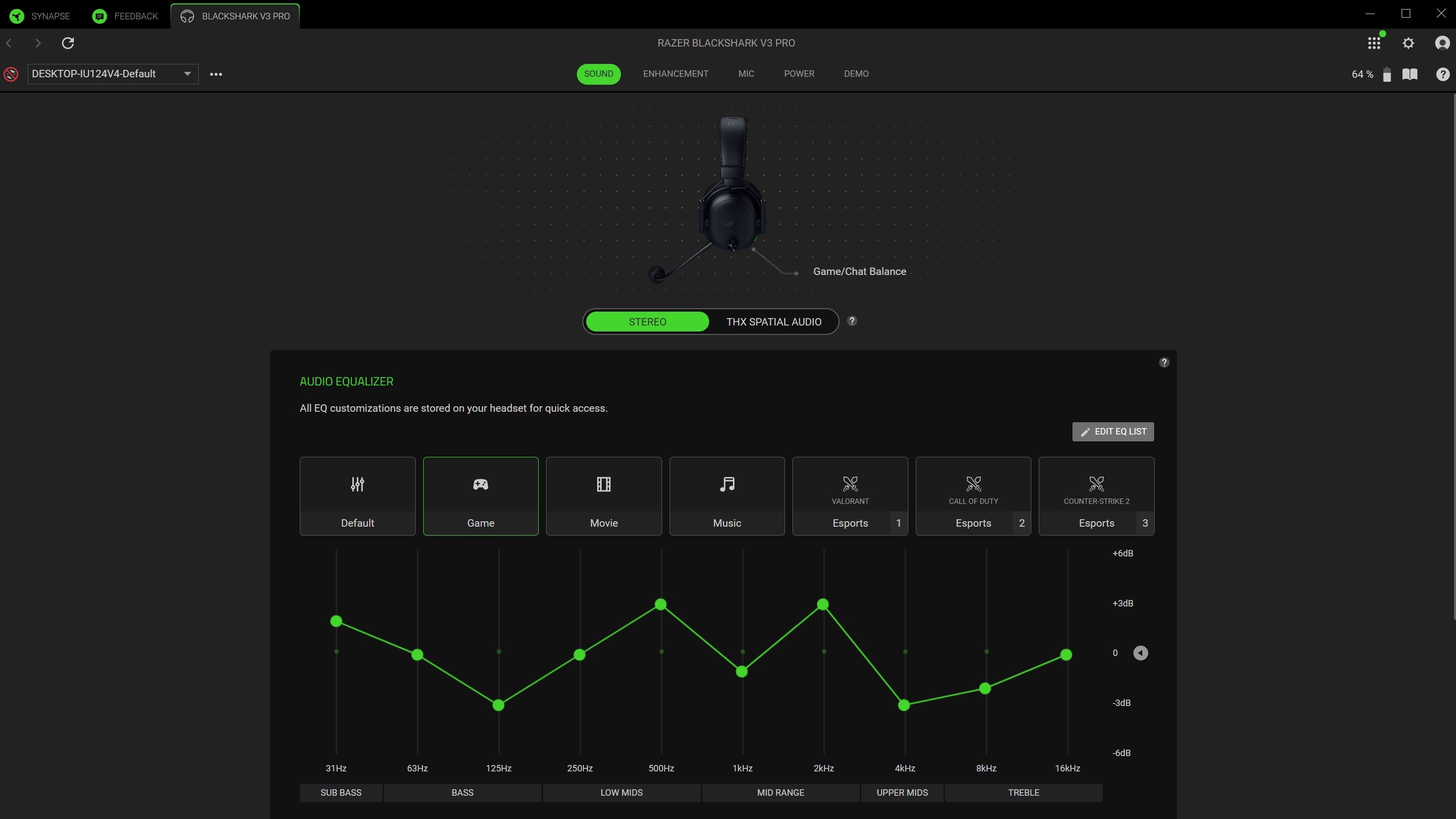Click the 2kHz EQ slider handle
This screenshot has height=819, width=1456.
coord(823,605)
